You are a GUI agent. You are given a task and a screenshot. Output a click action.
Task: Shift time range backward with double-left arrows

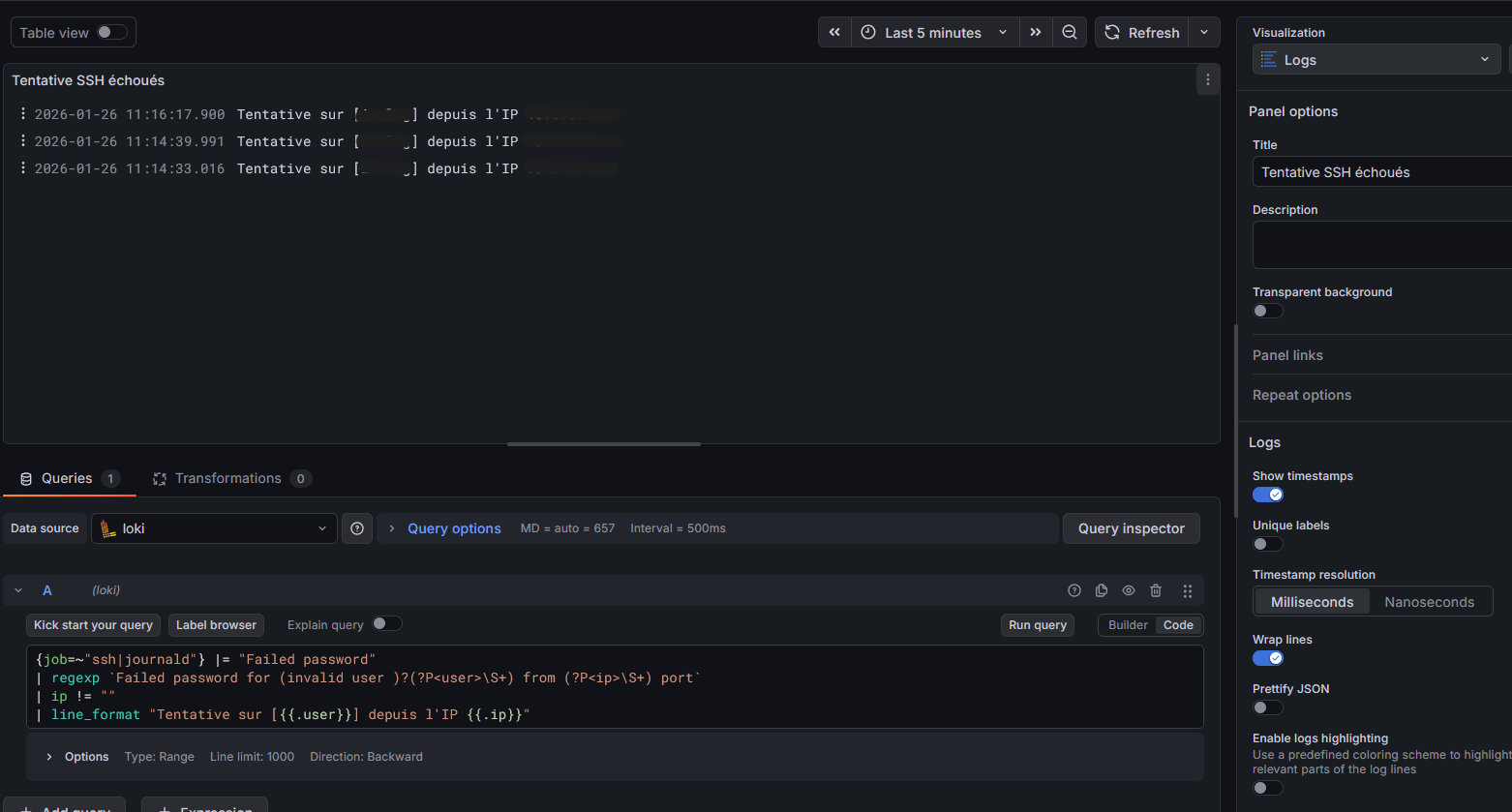pyautogui.click(x=834, y=32)
